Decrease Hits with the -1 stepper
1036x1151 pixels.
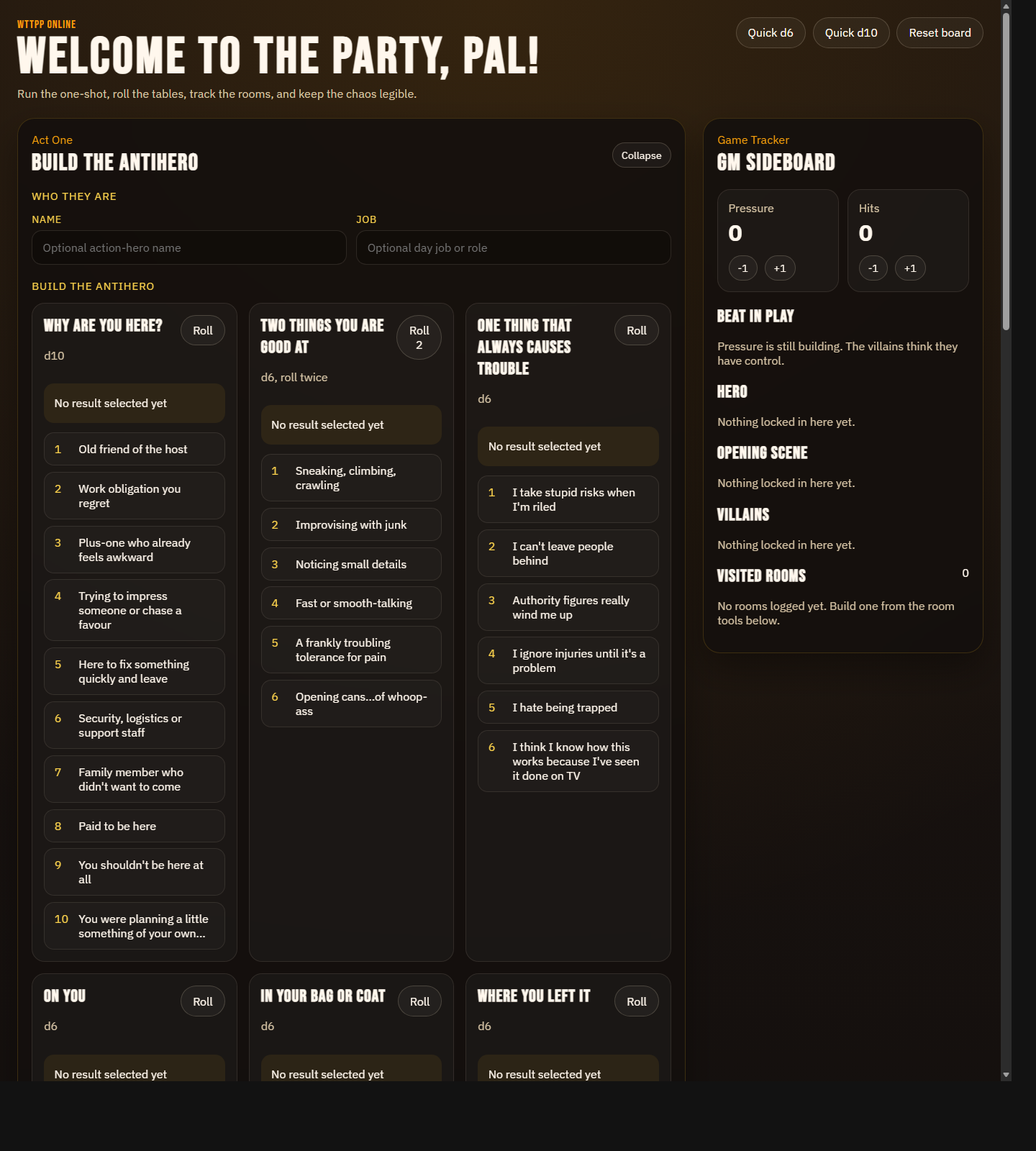872,268
